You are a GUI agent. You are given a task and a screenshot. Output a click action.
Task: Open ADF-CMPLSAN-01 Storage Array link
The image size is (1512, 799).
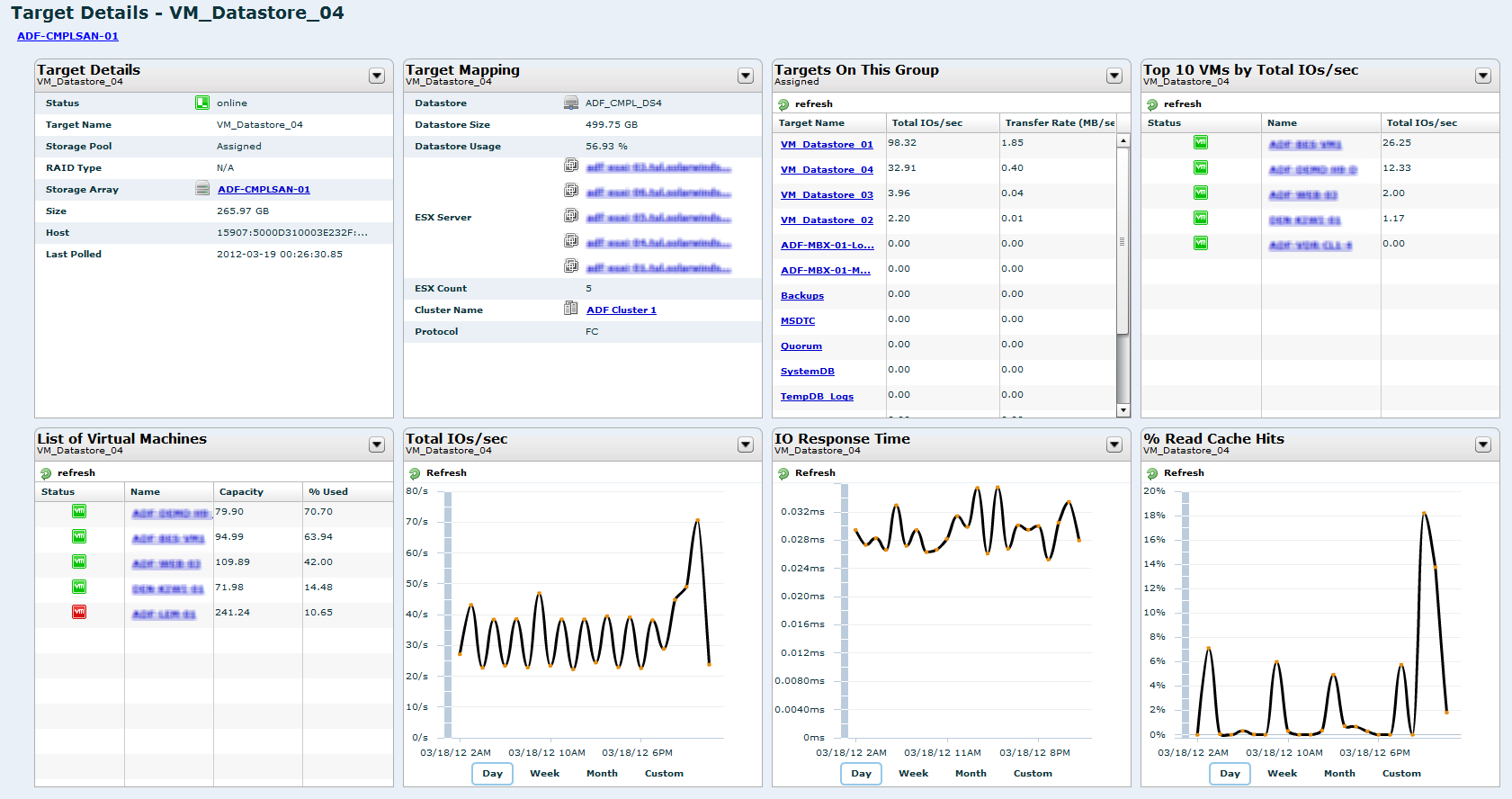click(x=264, y=190)
